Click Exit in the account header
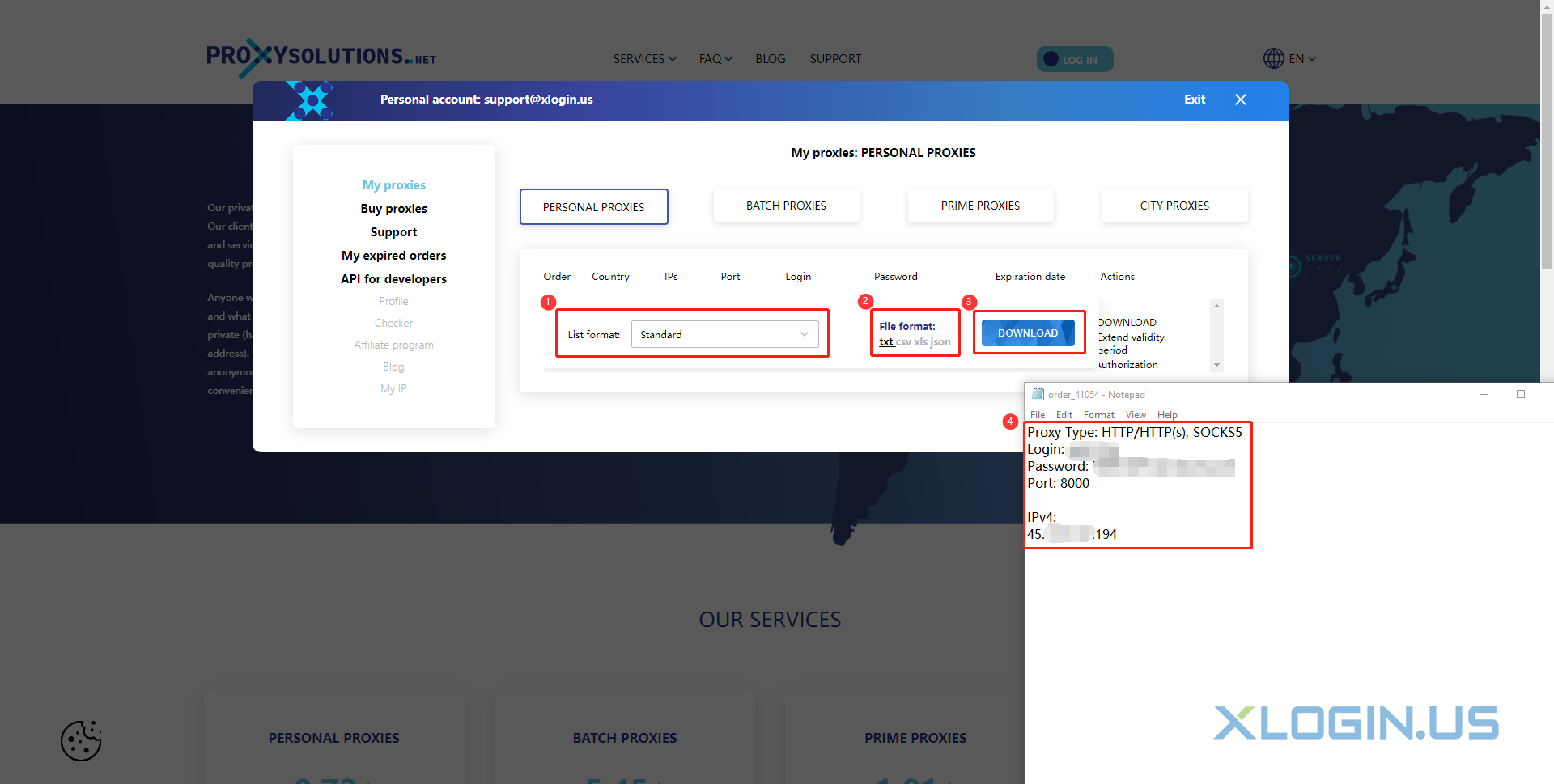The height and width of the screenshot is (784, 1554). pos(1195,100)
